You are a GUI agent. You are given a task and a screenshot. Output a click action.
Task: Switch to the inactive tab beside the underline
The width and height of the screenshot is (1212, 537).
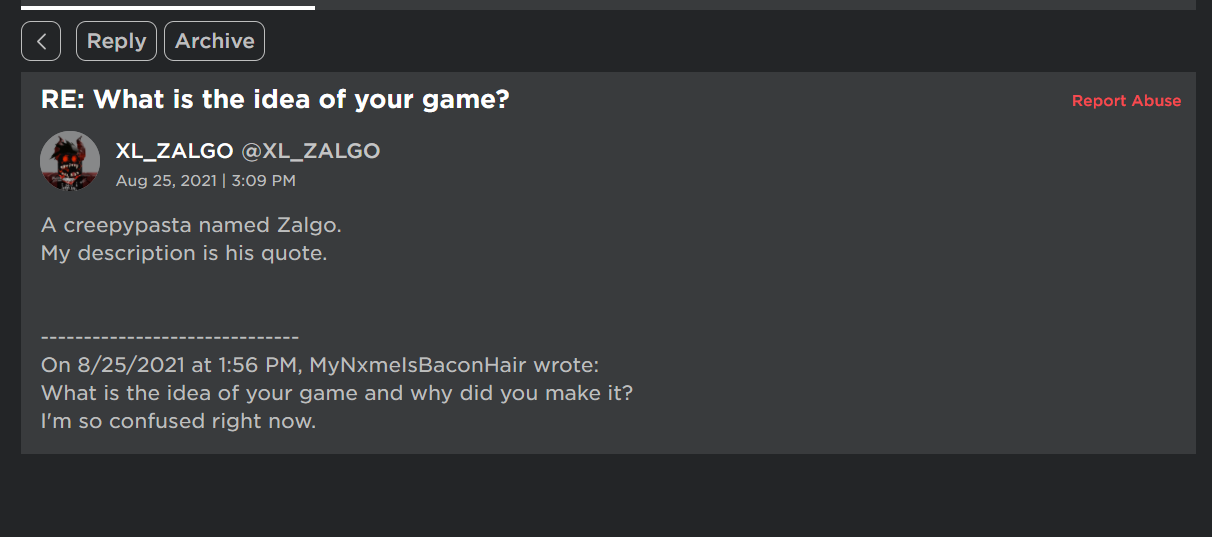pos(755,5)
